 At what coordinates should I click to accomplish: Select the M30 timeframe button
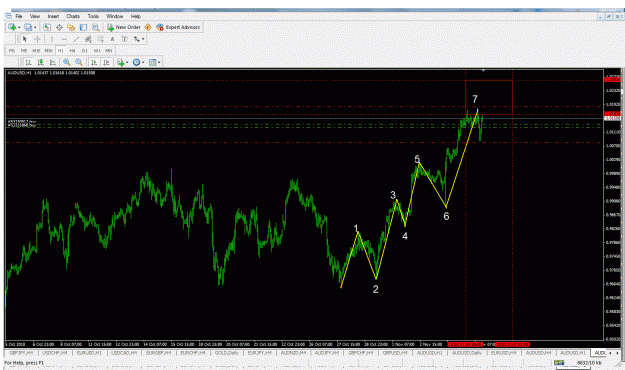click(48, 51)
